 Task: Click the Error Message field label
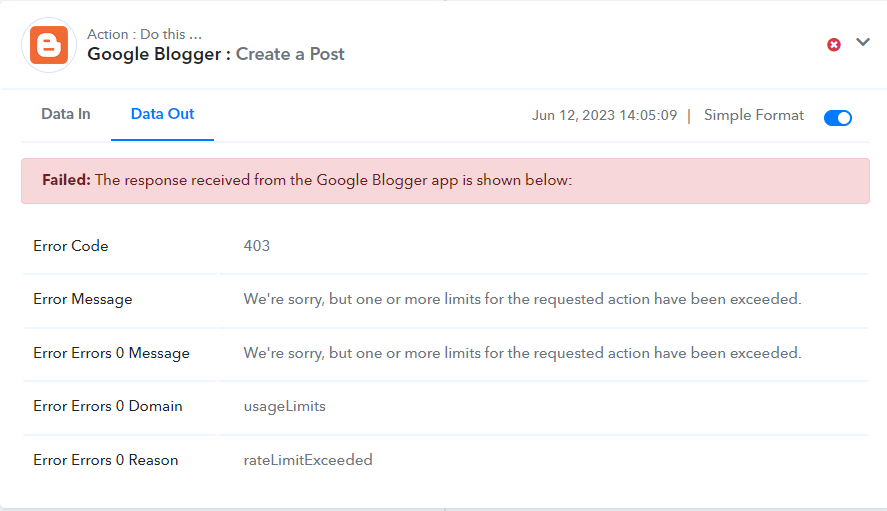tap(83, 299)
